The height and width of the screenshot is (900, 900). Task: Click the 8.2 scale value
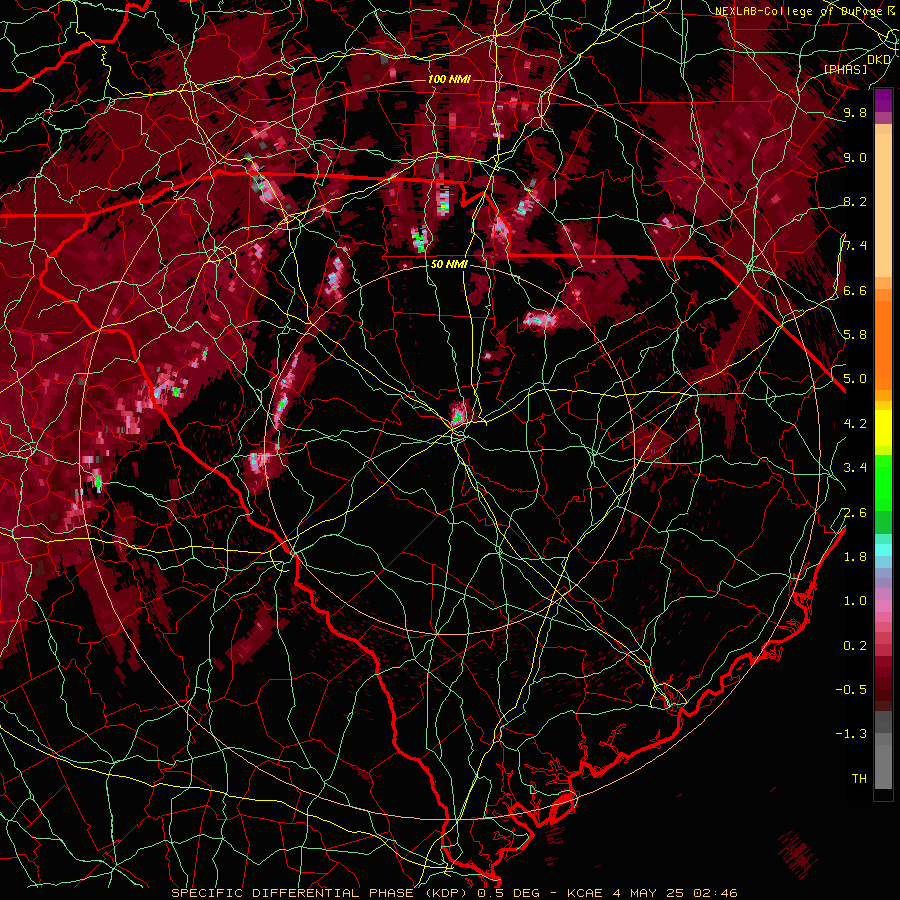coord(855,201)
